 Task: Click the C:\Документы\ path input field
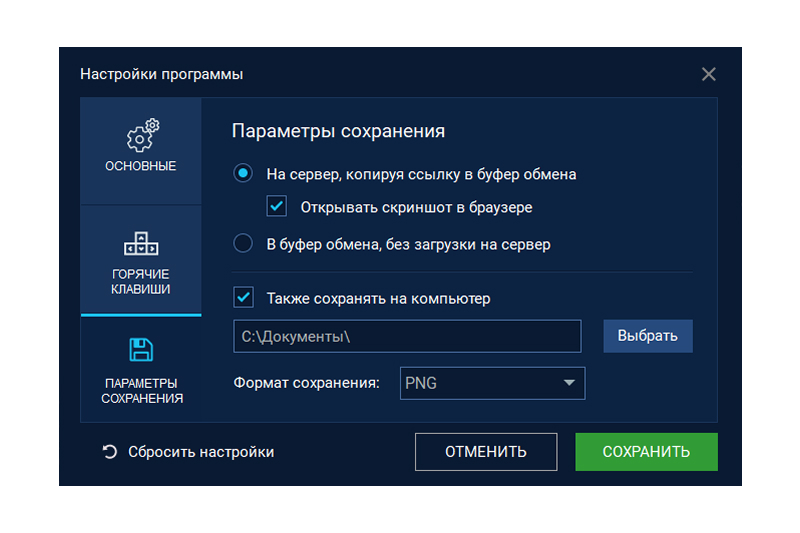(x=406, y=337)
